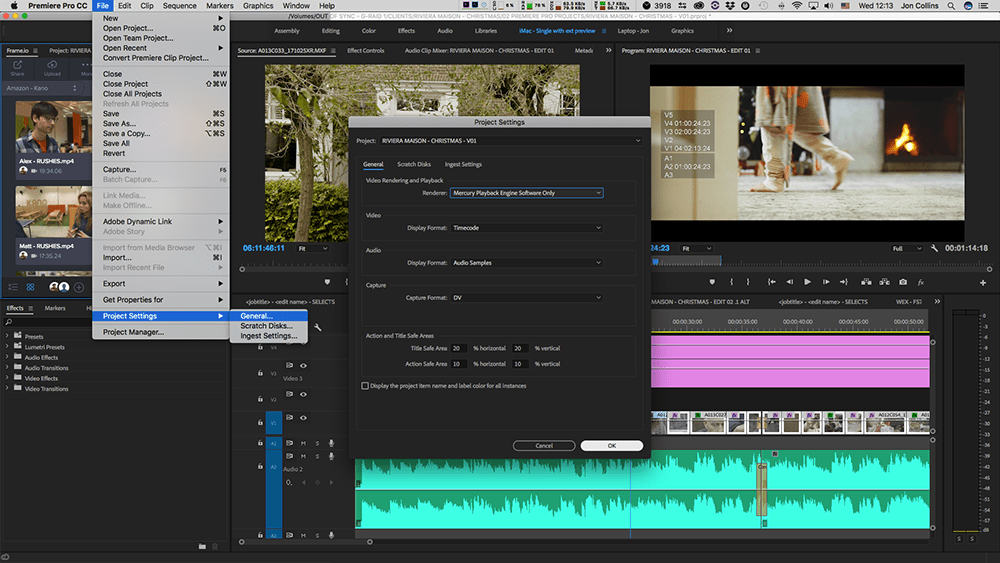Open timeline wrench display settings
Viewport: 1000px width, 563px height.
pyautogui.click(x=318, y=327)
